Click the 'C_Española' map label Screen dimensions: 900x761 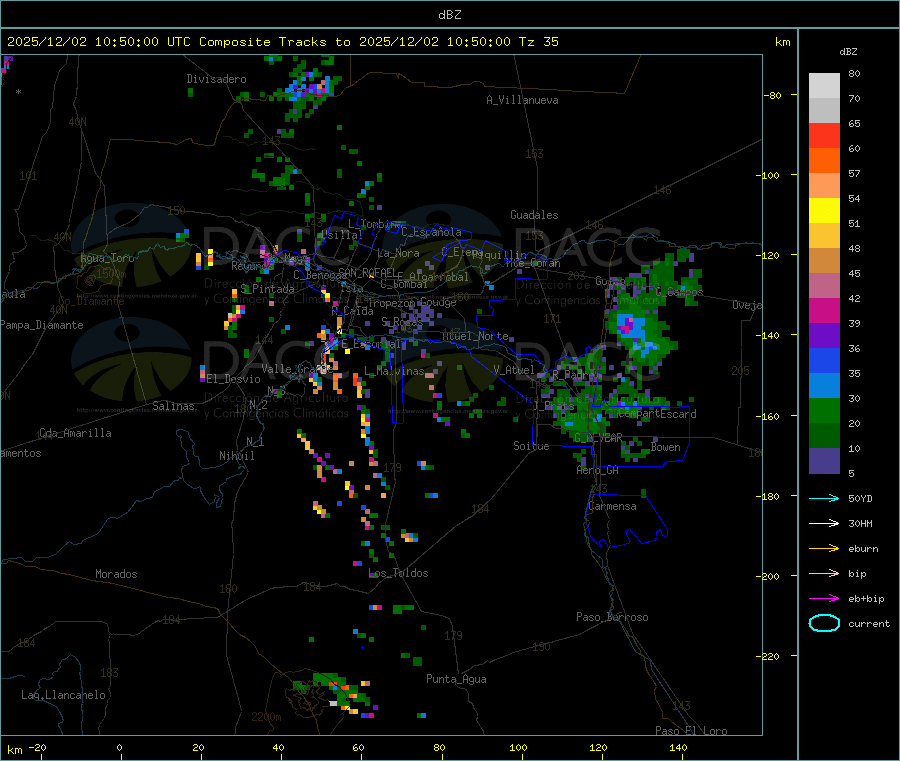(431, 232)
